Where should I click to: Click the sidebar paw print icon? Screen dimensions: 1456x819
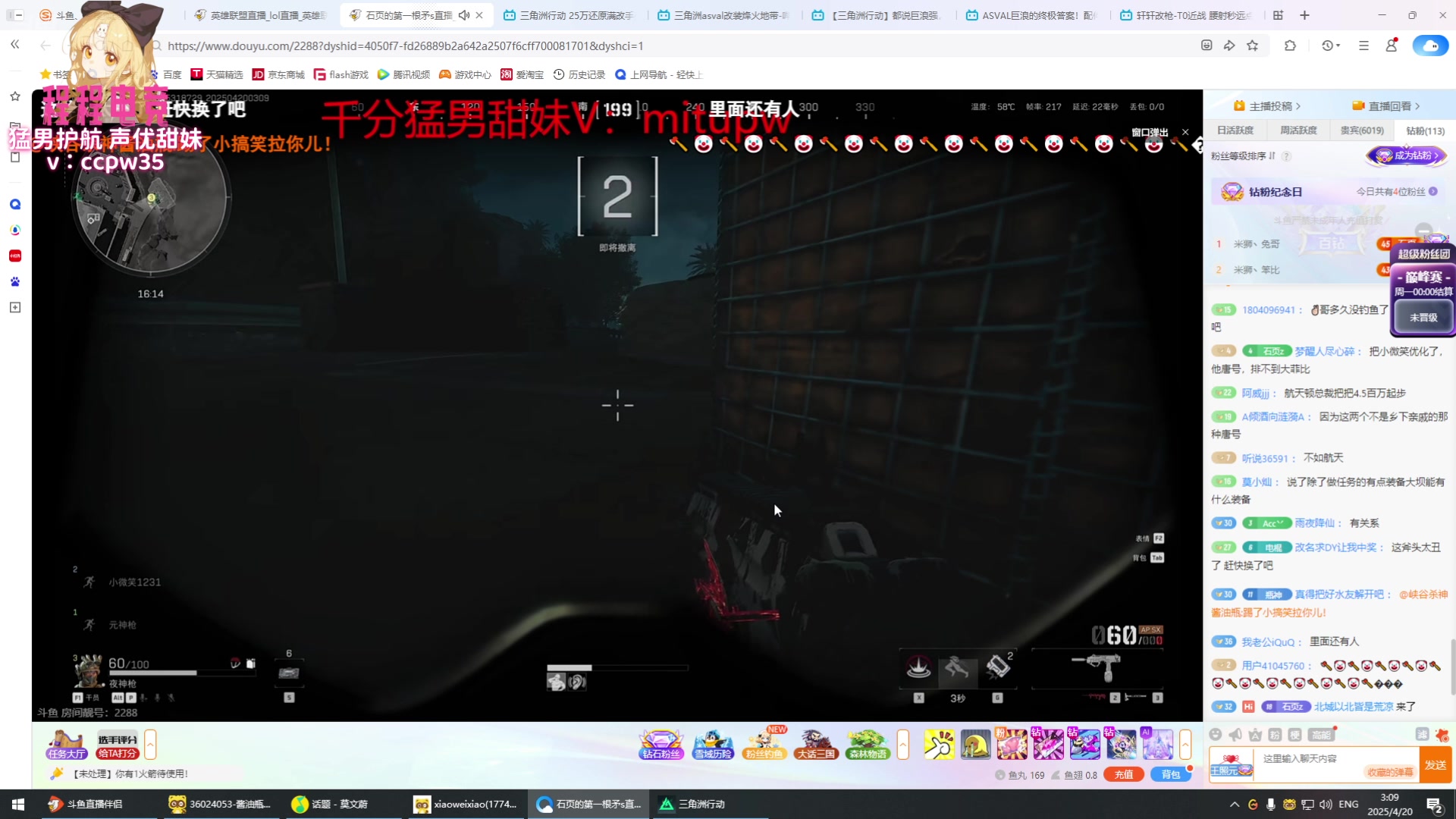[15, 281]
